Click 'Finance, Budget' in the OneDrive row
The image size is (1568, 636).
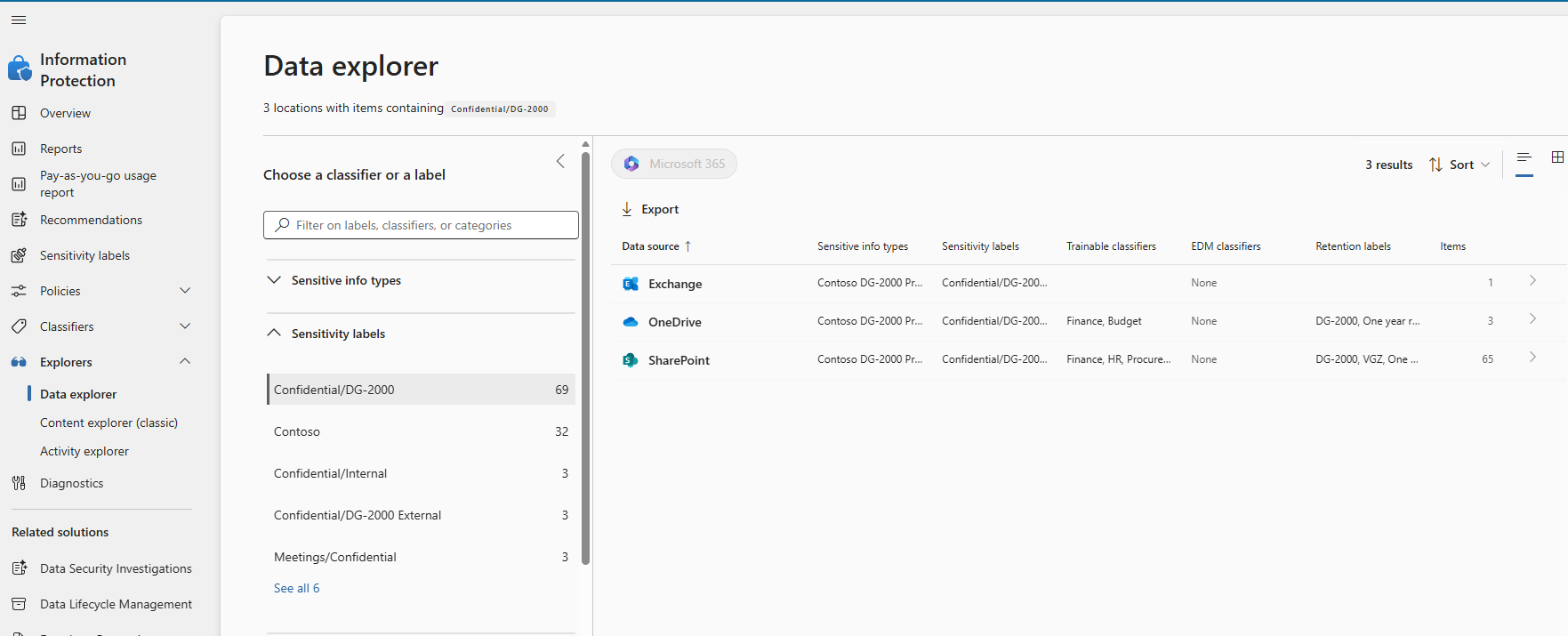[1104, 321]
